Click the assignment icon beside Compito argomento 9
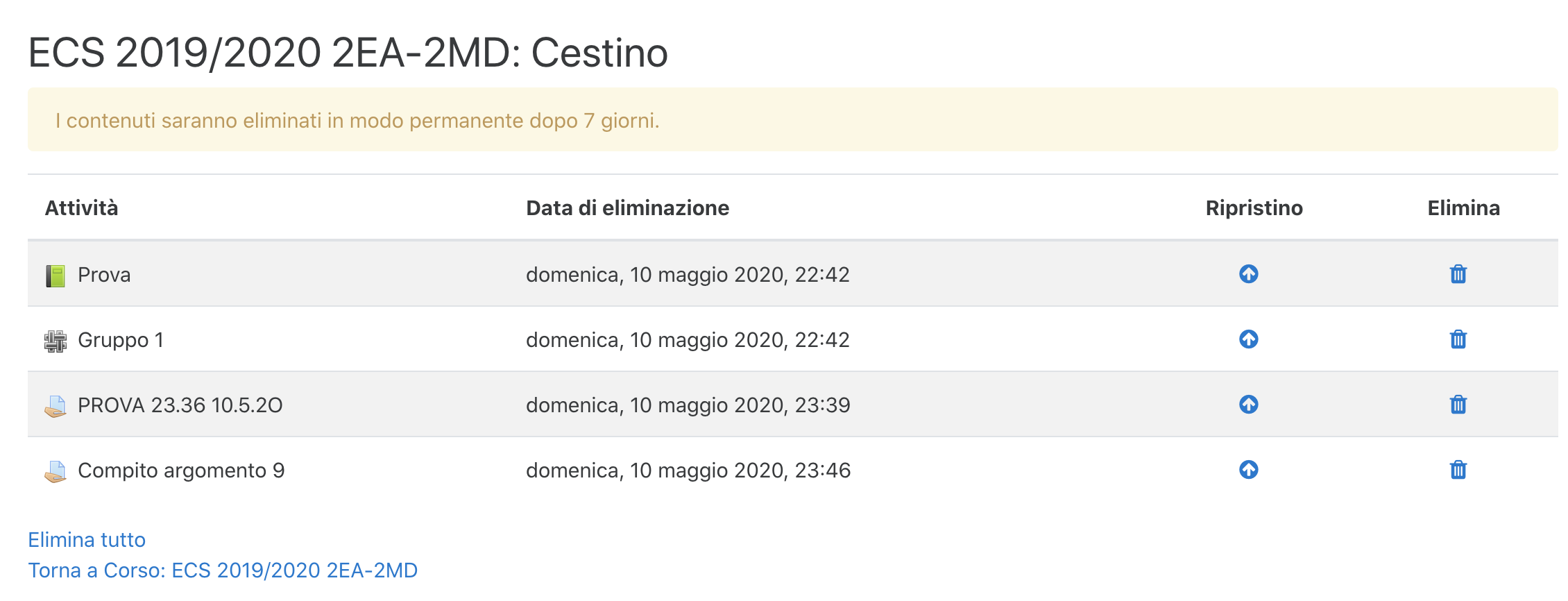The image size is (1568, 601). [x=54, y=471]
